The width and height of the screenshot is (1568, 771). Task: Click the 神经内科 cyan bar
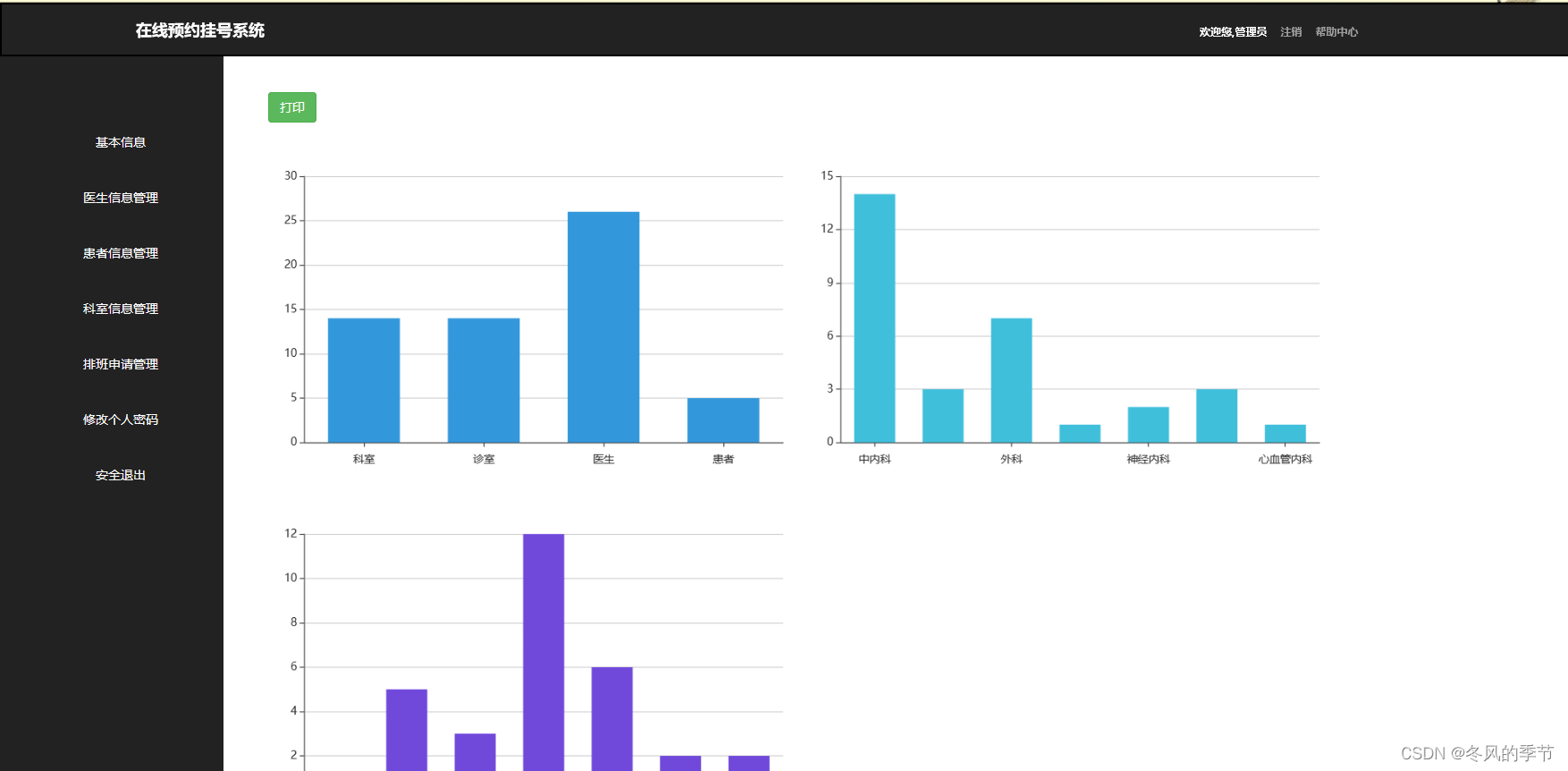tap(1148, 425)
